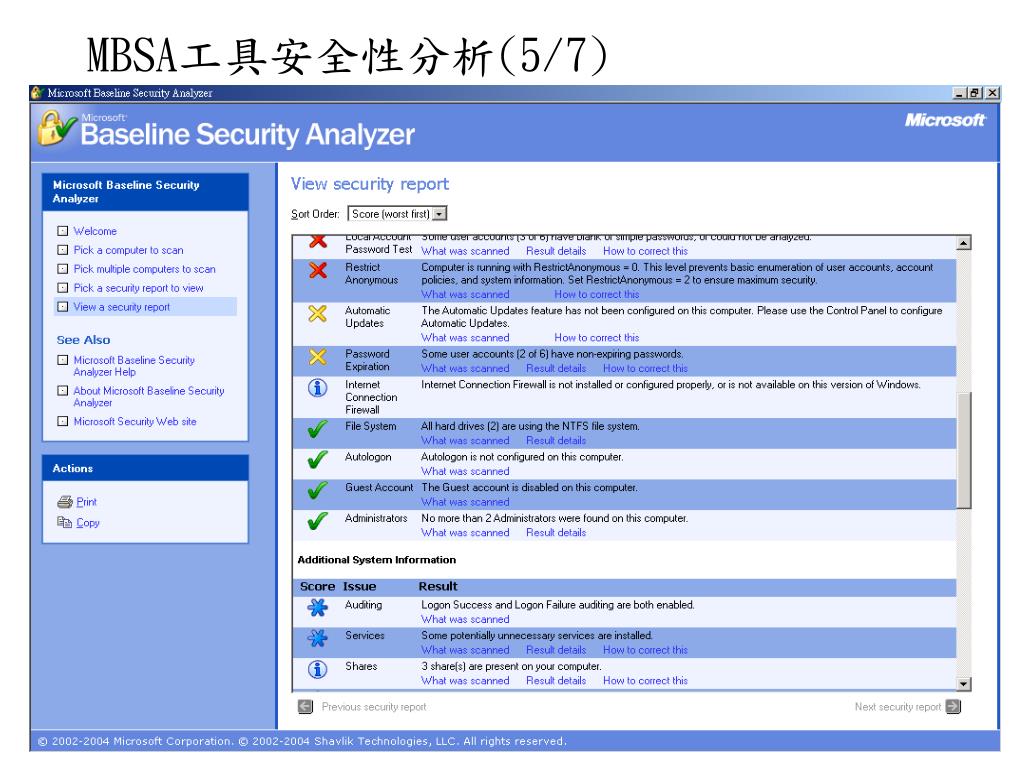Viewport: 1024px width, 768px height.
Task: Click the title bar application icon
Action: (37, 93)
